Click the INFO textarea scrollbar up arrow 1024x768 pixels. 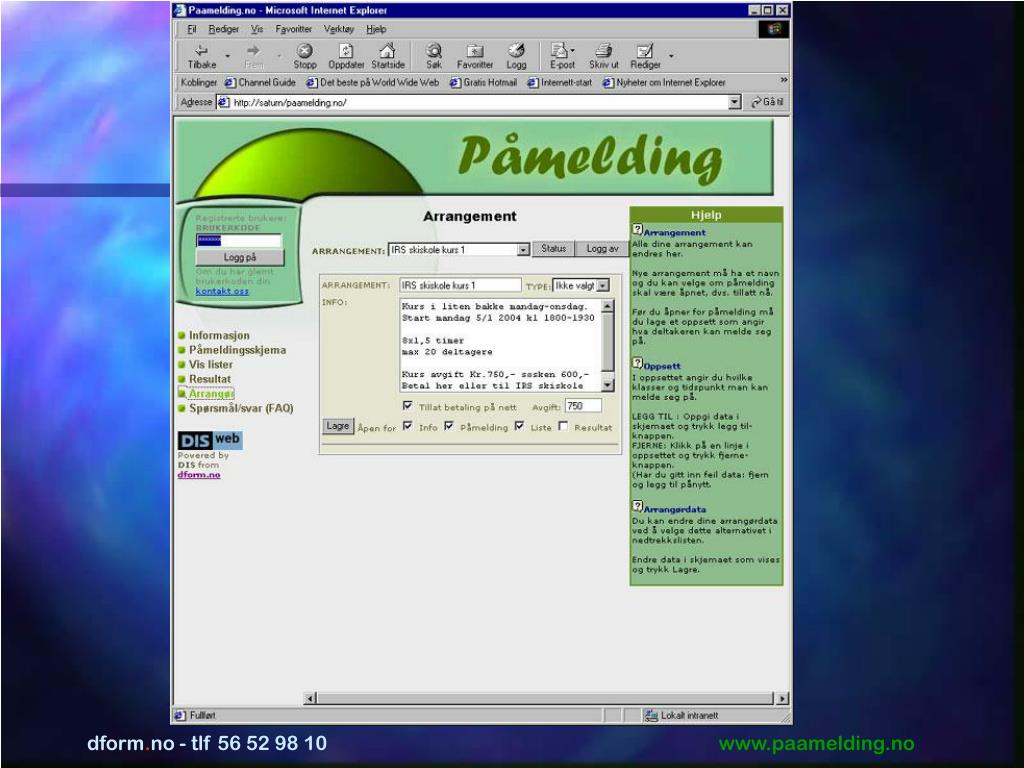[607, 306]
